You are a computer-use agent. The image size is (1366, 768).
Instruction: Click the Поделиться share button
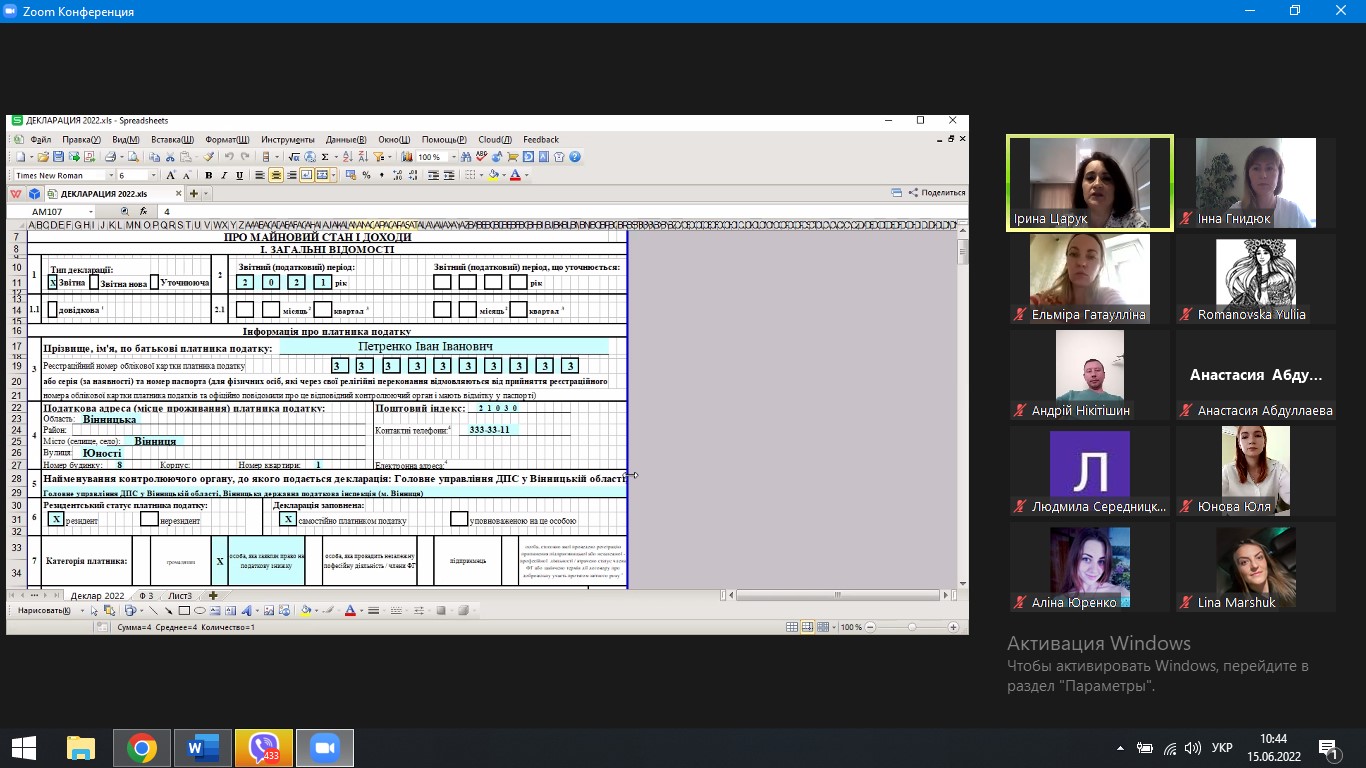pos(936,193)
